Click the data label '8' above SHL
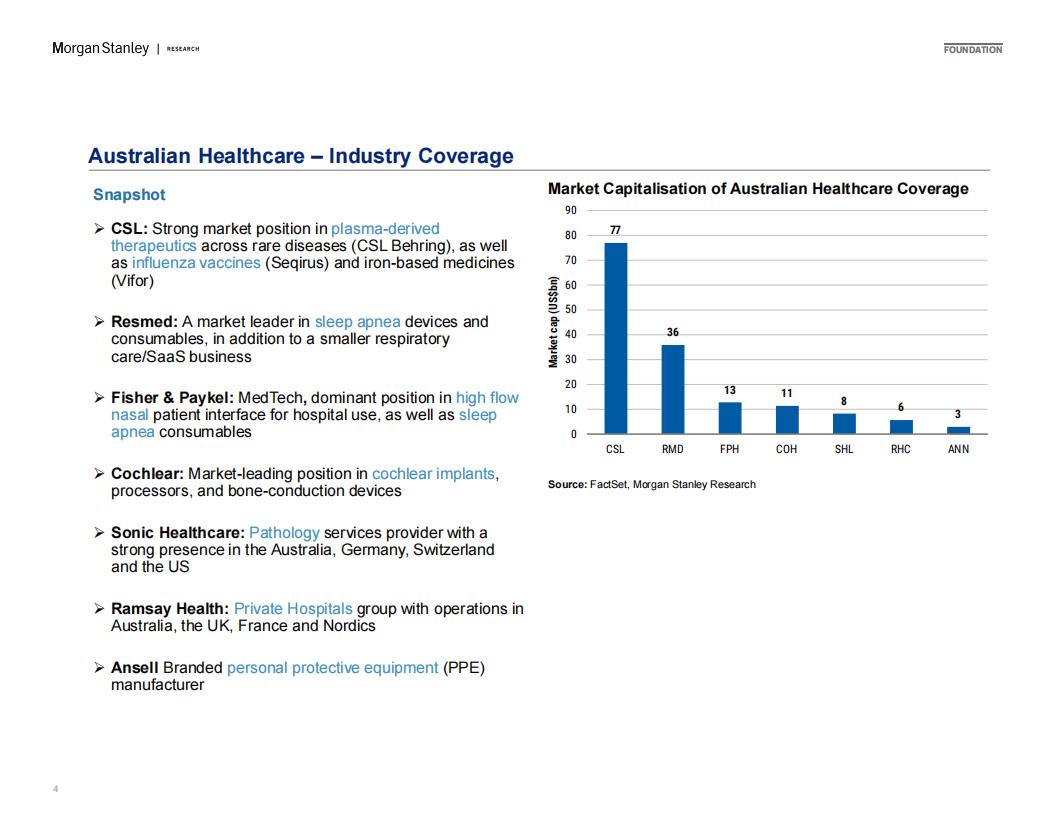1056x816 pixels. (x=844, y=401)
